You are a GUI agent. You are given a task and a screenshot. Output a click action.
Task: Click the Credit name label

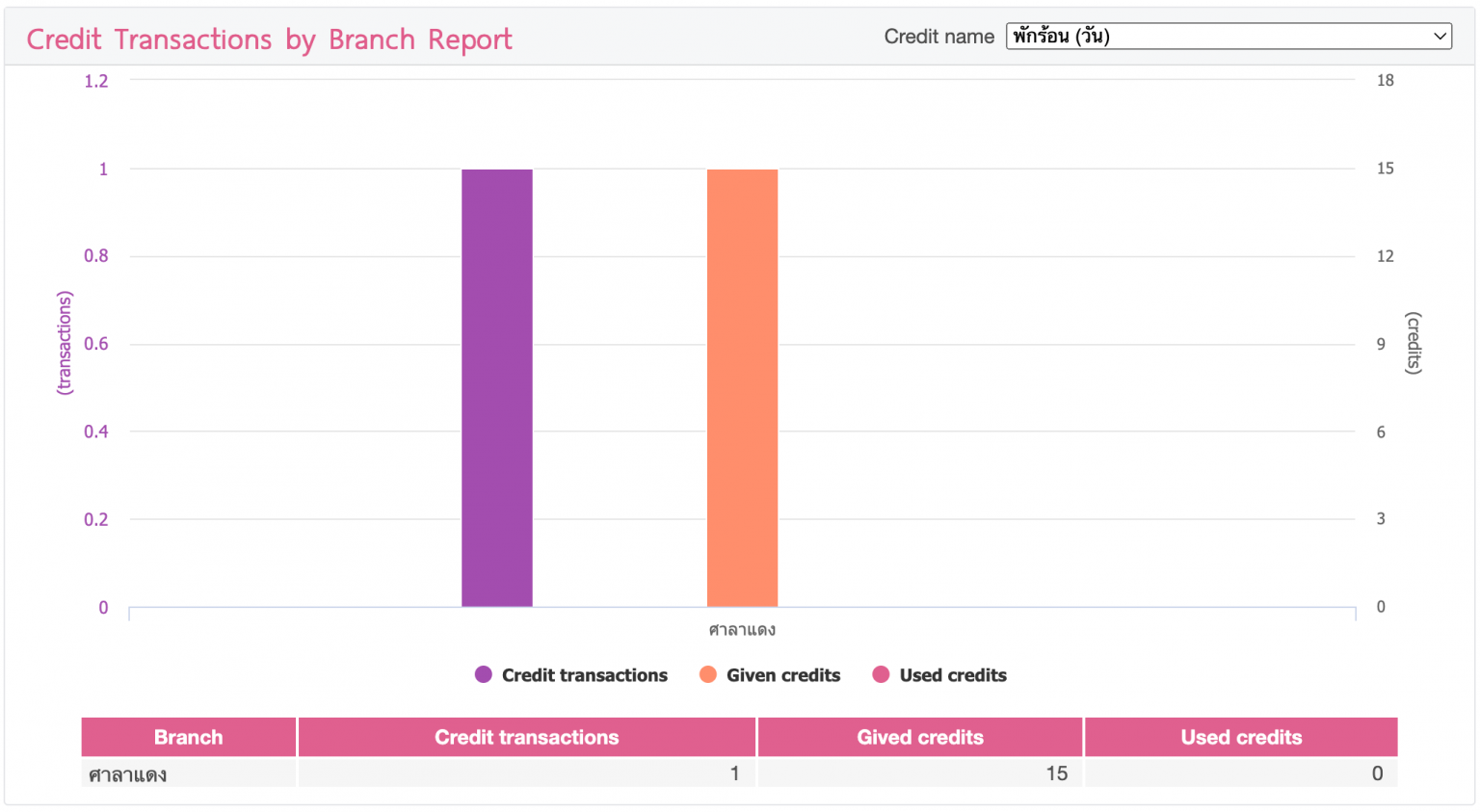click(939, 36)
